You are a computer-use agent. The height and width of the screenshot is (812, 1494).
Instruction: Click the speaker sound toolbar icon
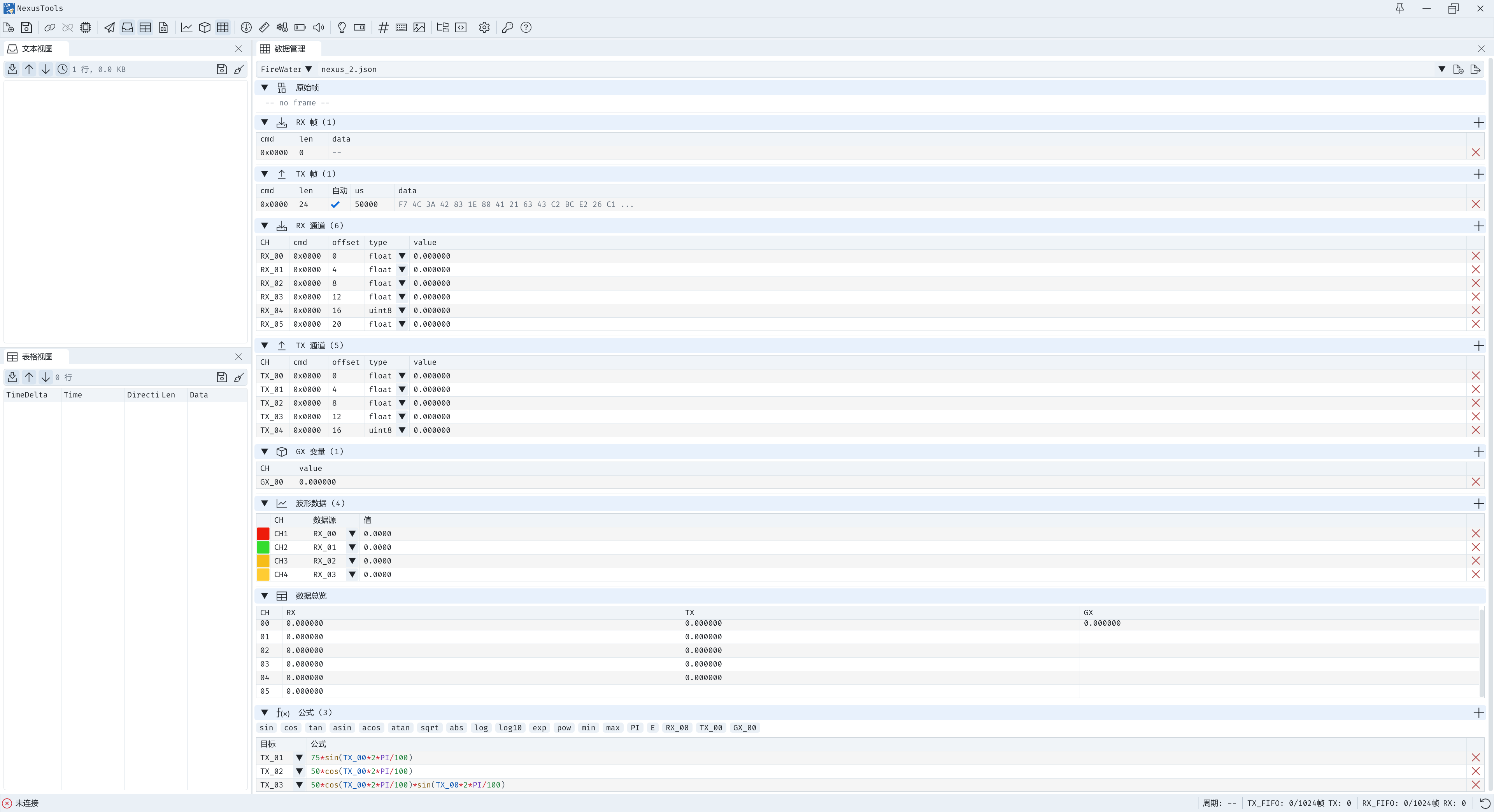[x=318, y=27]
